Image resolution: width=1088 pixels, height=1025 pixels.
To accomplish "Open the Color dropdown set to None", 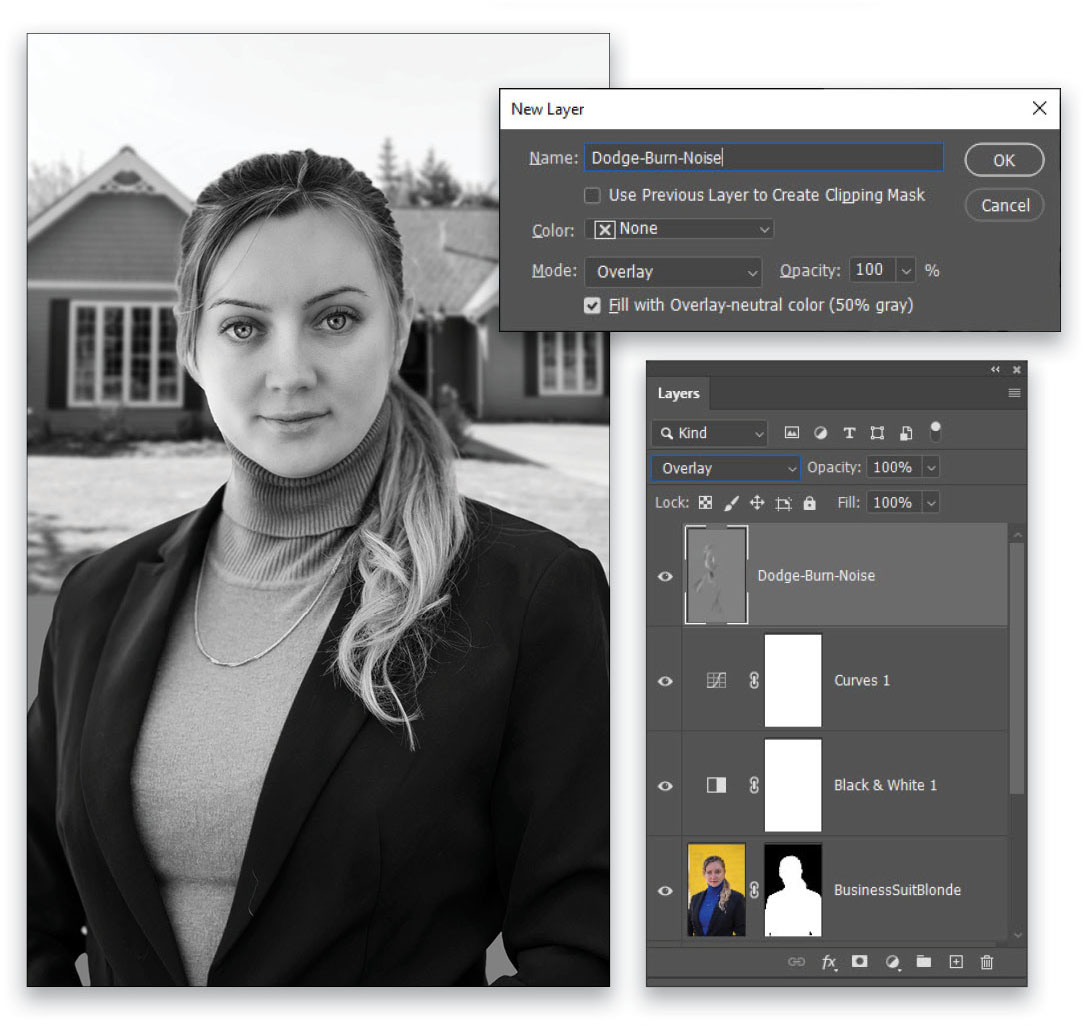I will (x=679, y=229).
